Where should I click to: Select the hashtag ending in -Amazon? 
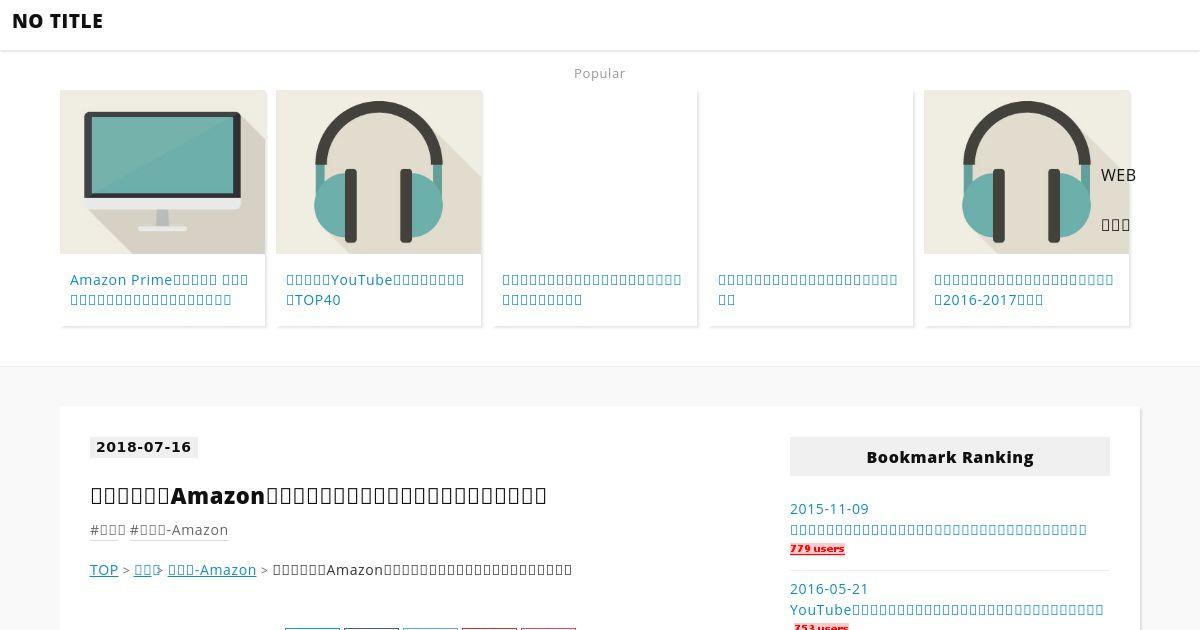pos(179,530)
